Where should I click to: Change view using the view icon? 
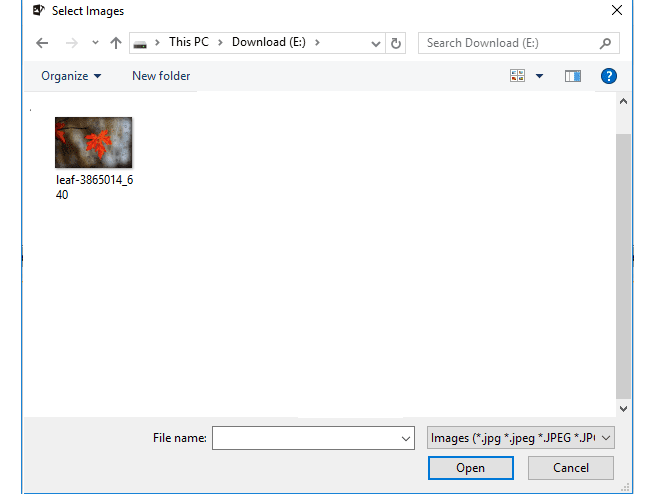coord(518,76)
